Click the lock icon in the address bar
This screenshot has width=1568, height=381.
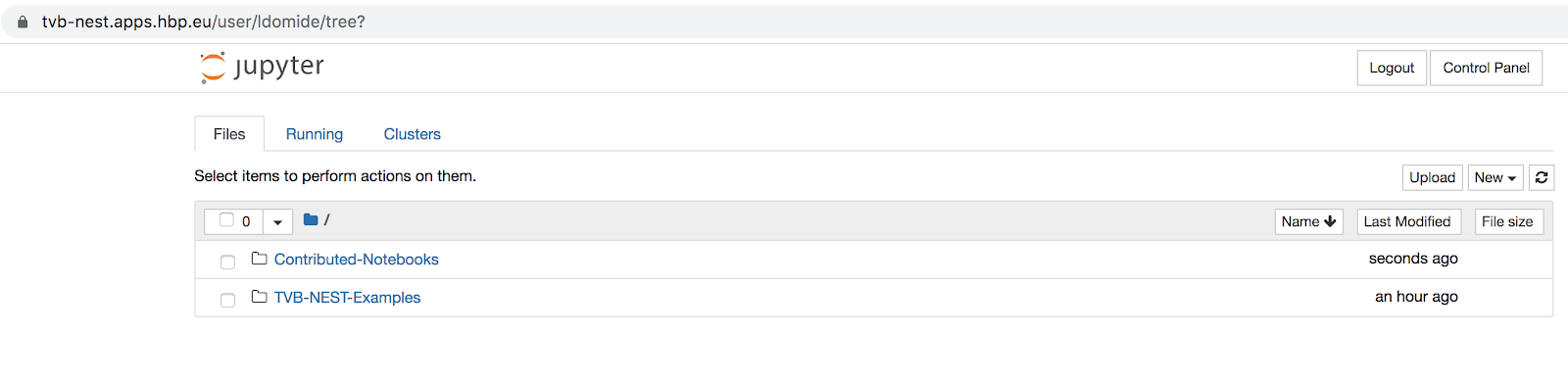23,22
